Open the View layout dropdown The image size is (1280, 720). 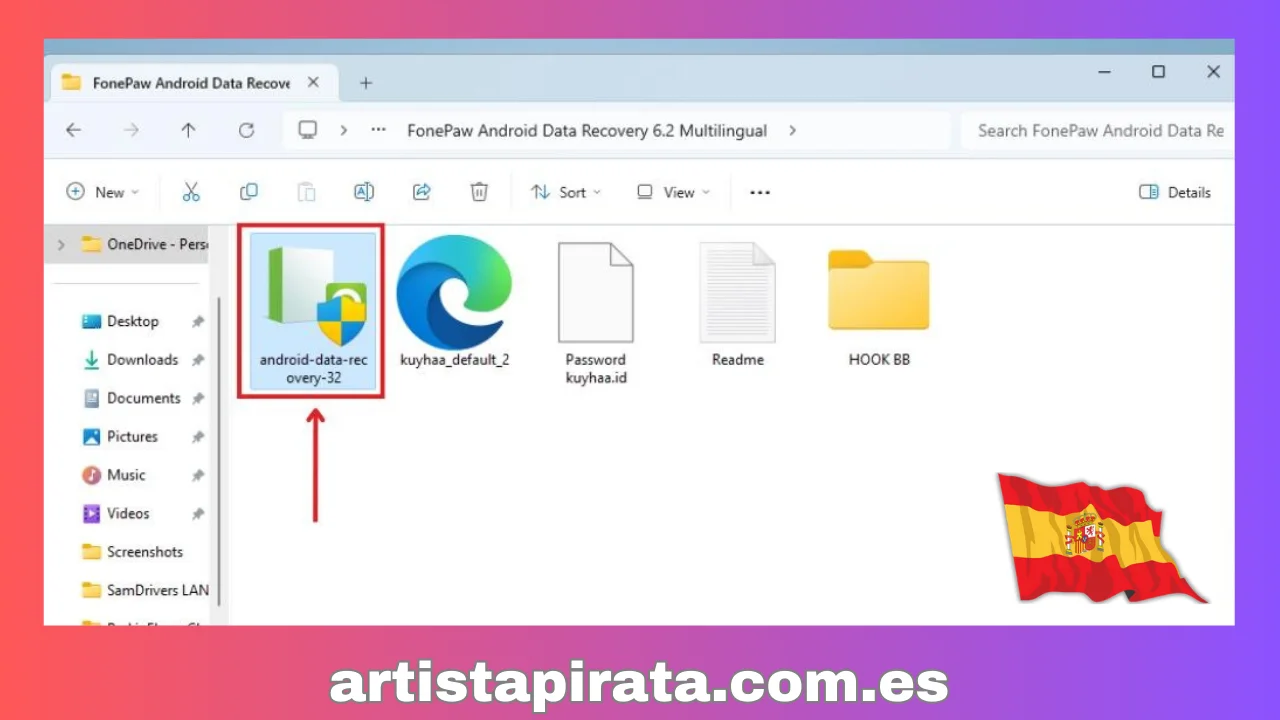pos(673,192)
